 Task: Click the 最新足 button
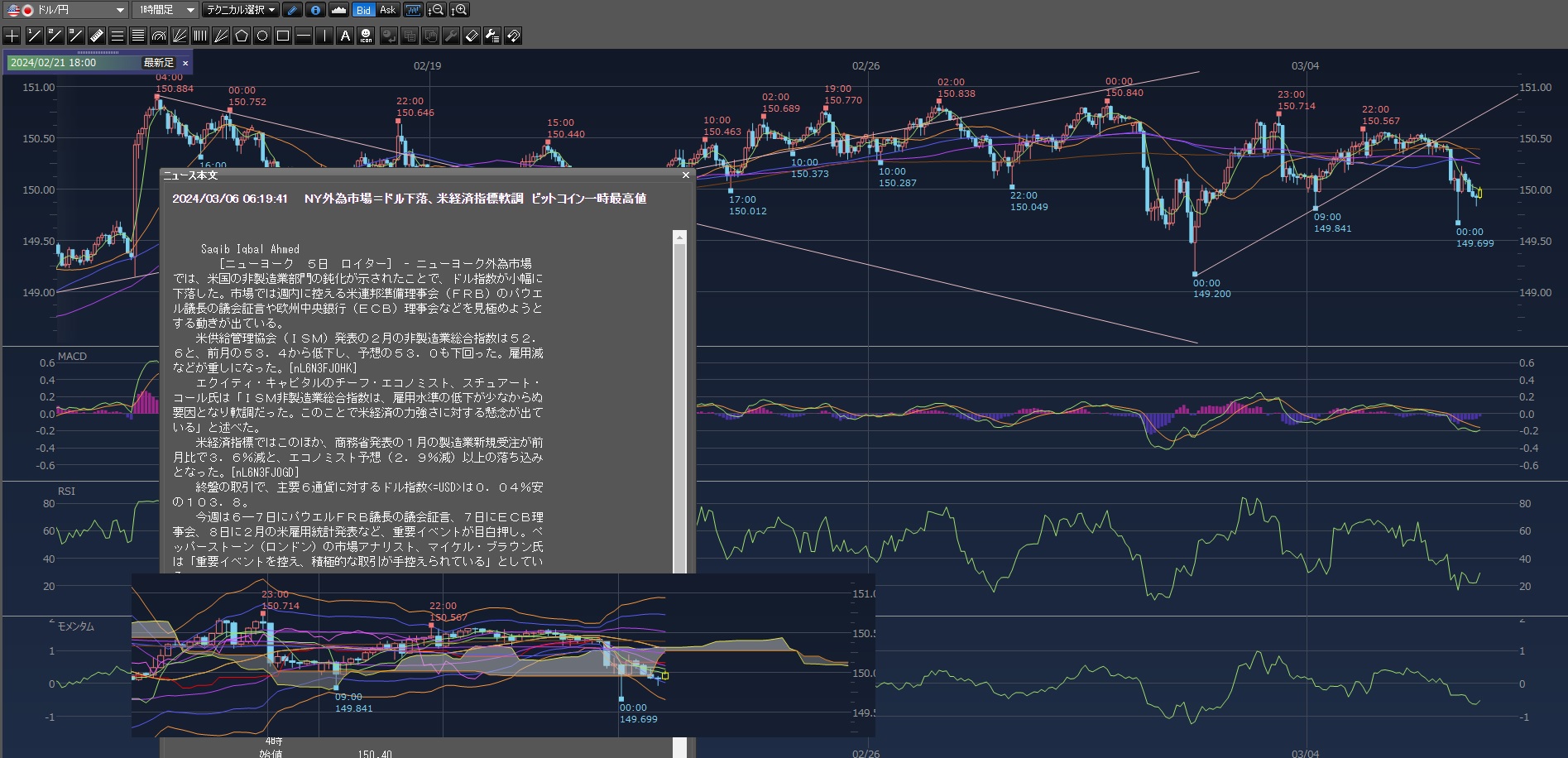pos(158,63)
